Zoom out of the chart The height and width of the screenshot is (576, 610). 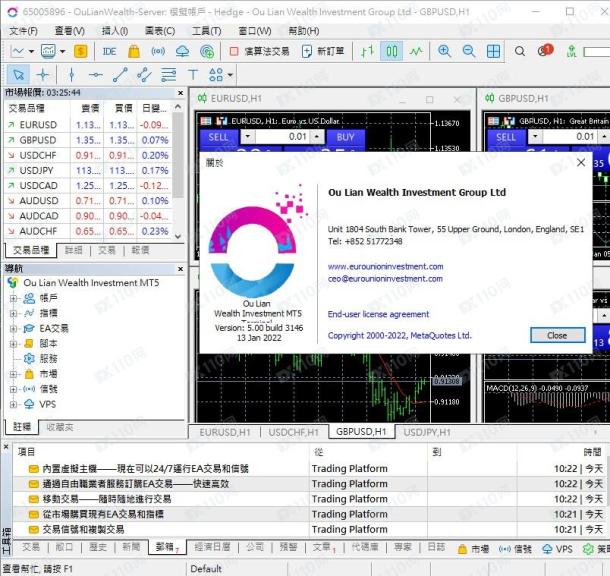[469, 51]
